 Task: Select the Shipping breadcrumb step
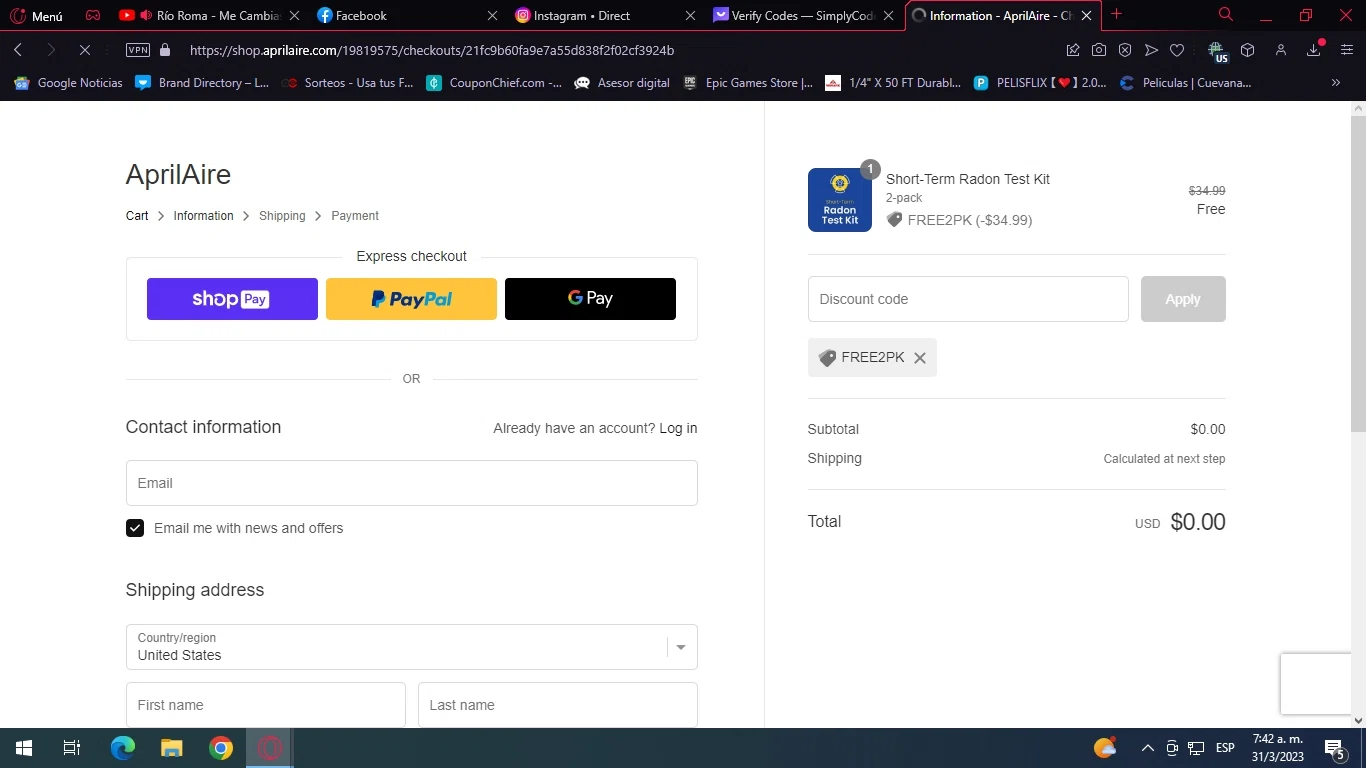(282, 216)
